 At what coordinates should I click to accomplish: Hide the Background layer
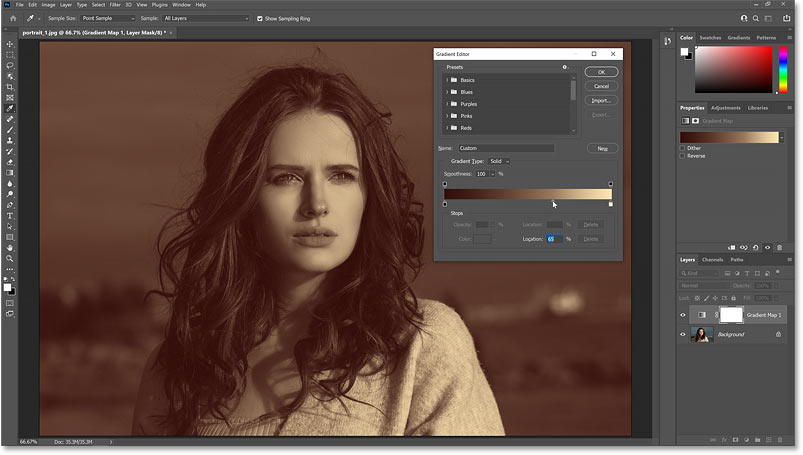coord(683,335)
